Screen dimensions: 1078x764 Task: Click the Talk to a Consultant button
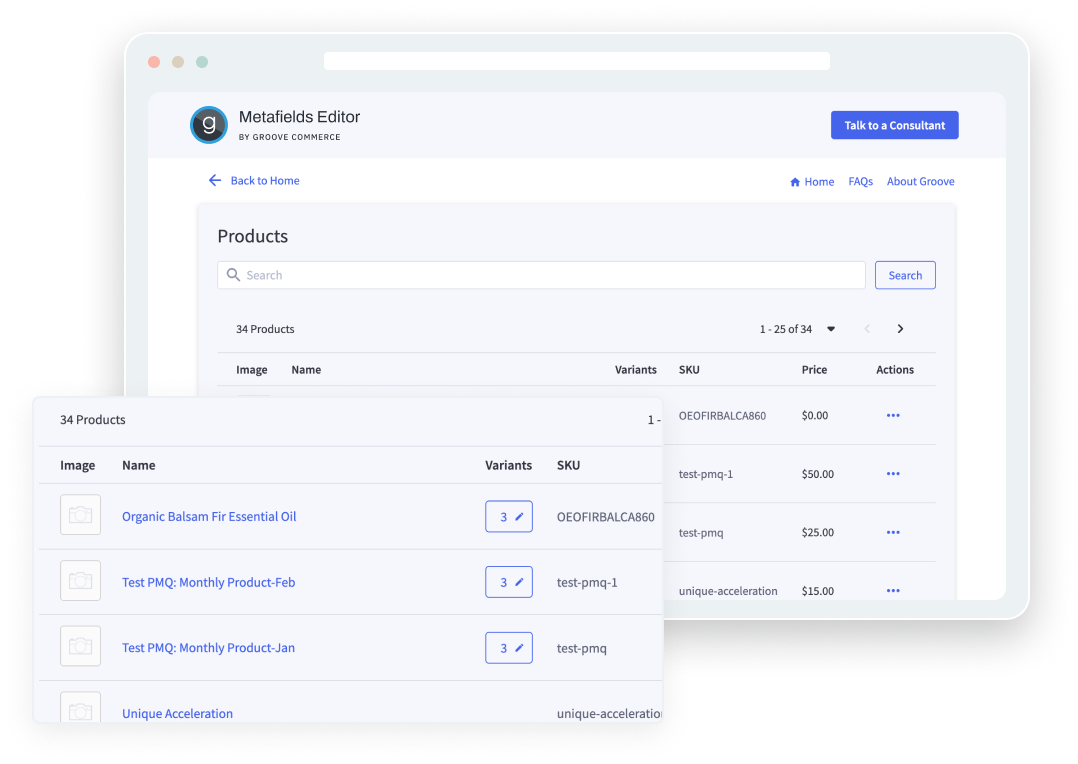[x=894, y=124]
